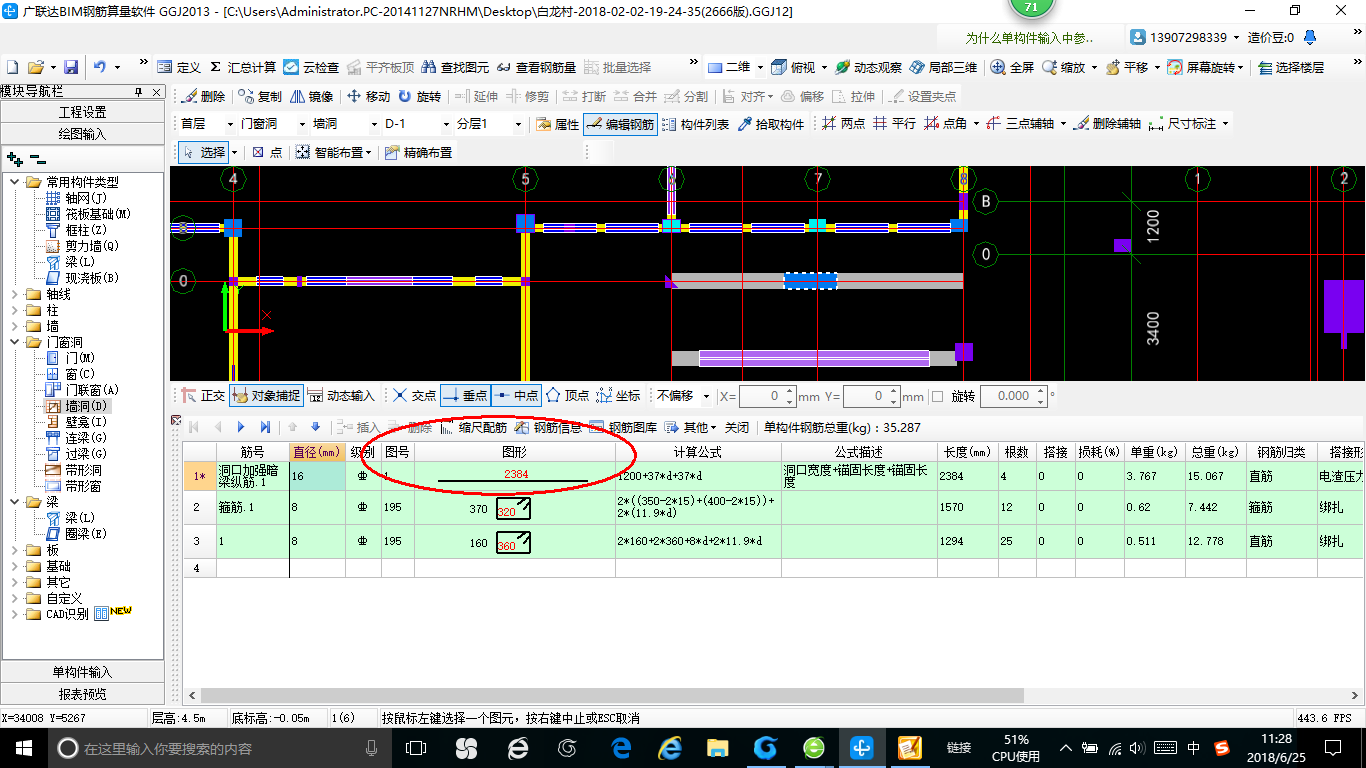The image size is (1366, 768).
Task: Expand the 轴线 tree node
Action: 16,294
